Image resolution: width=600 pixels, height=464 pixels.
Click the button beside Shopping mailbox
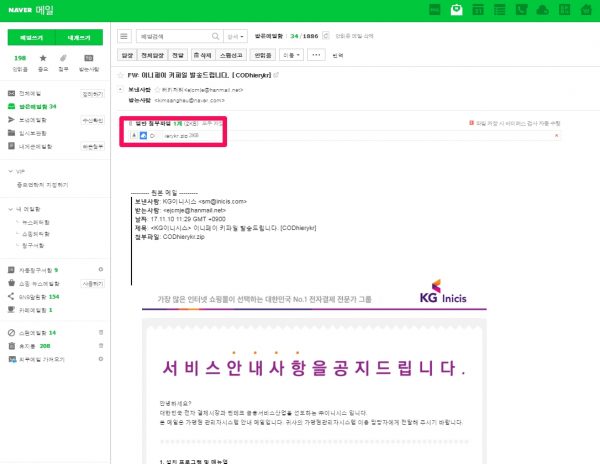93,284
